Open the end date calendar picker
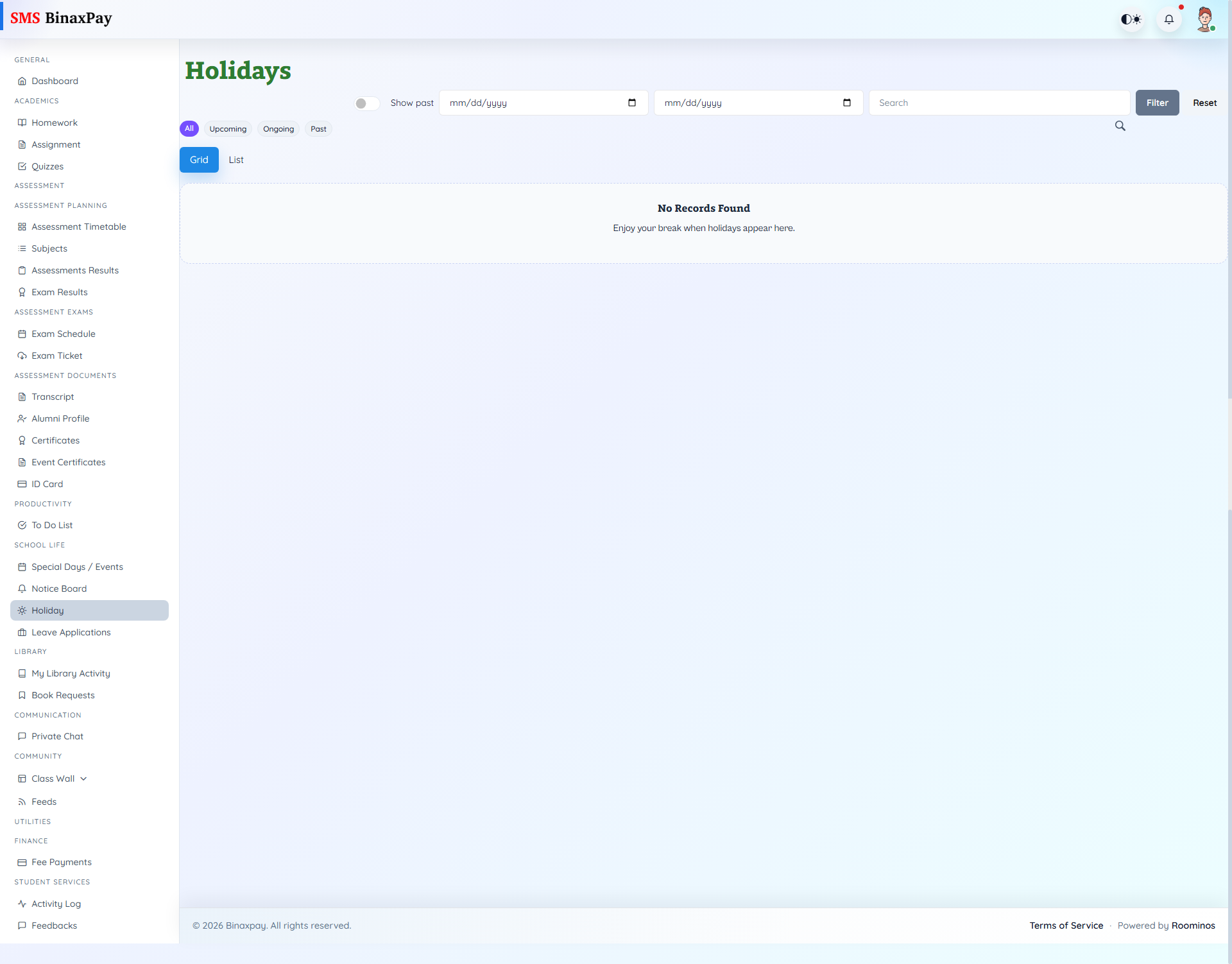The width and height of the screenshot is (1232, 964). (847, 102)
